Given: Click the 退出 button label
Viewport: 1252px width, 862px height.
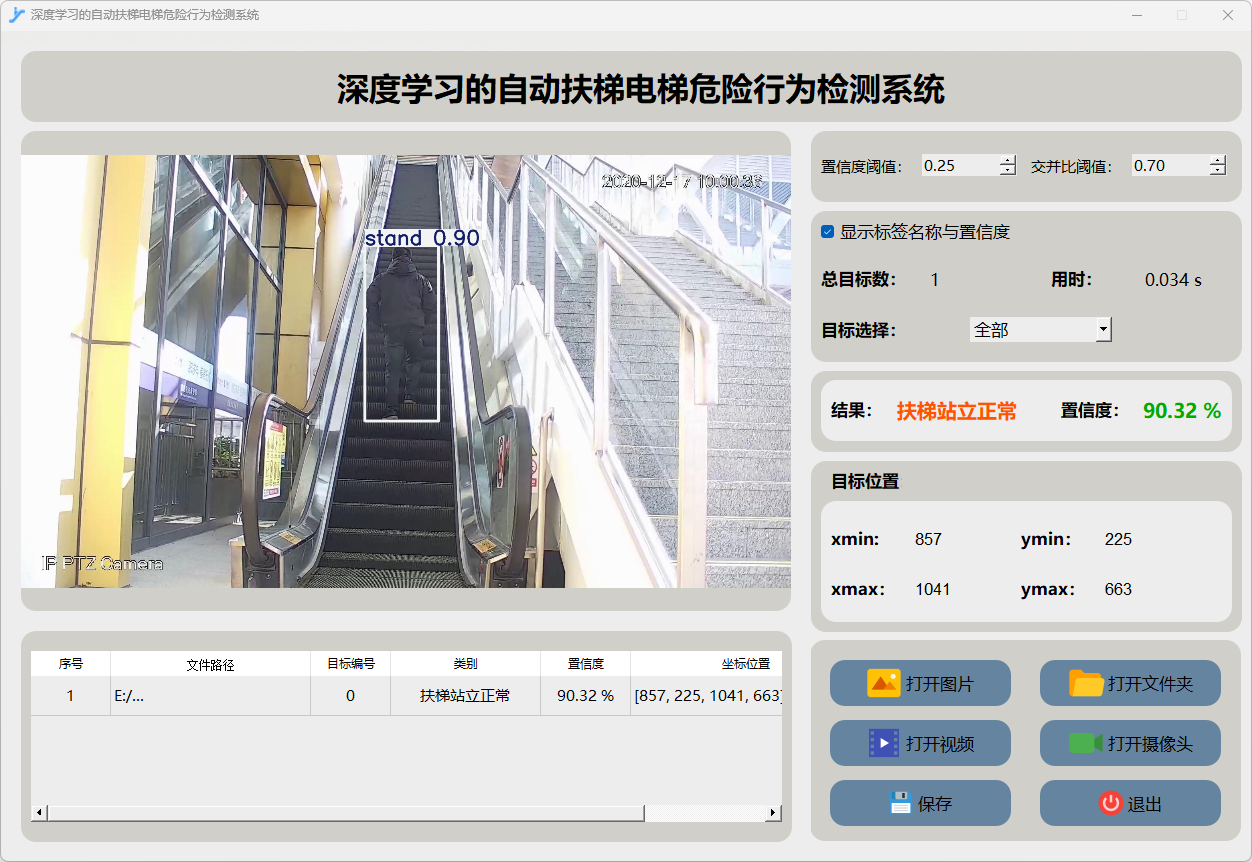Looking at the screenshot, I should coord(1145,804).
